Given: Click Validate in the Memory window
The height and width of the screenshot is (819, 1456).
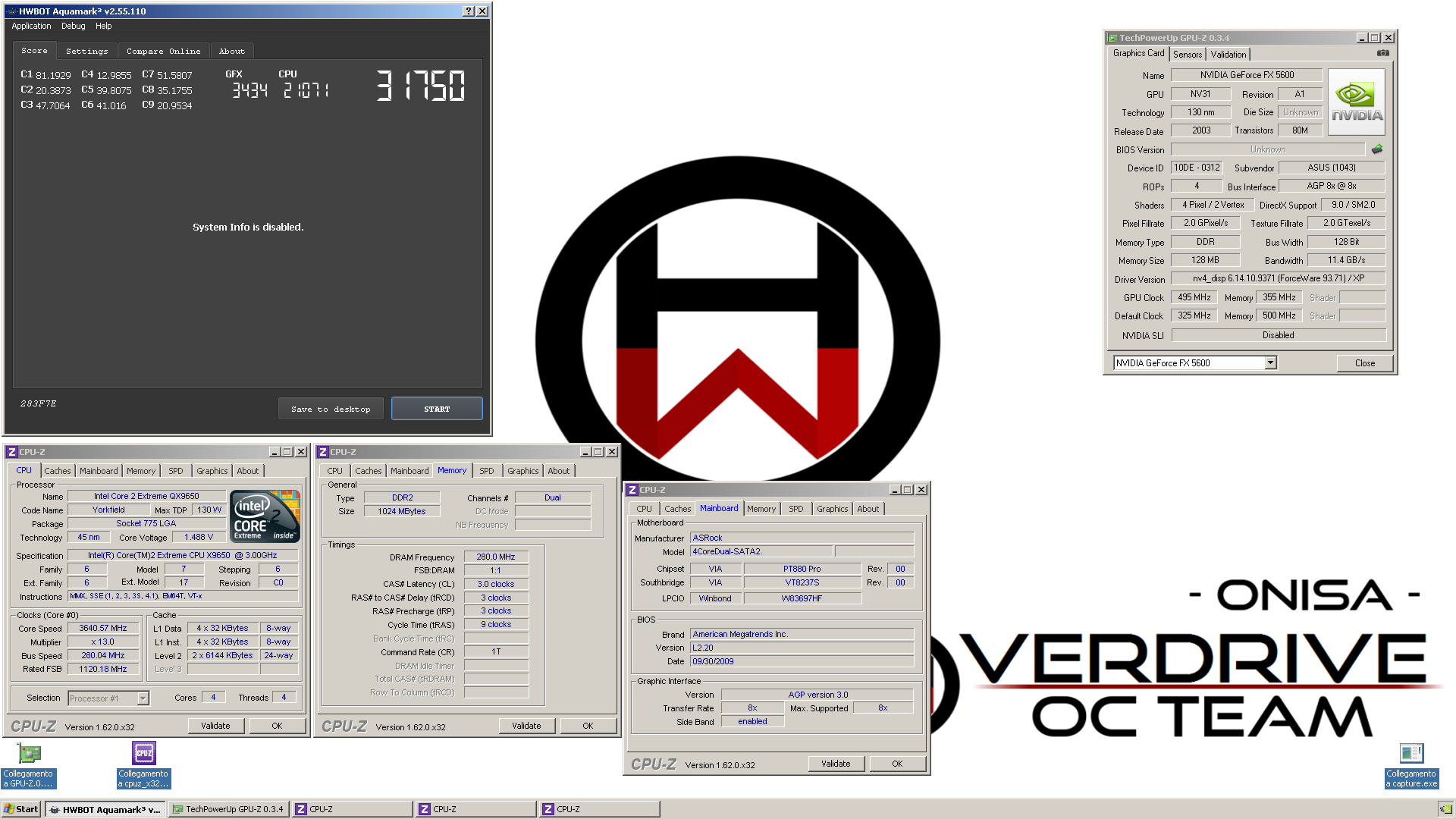Looking at the screenshot, I should 526,726.
